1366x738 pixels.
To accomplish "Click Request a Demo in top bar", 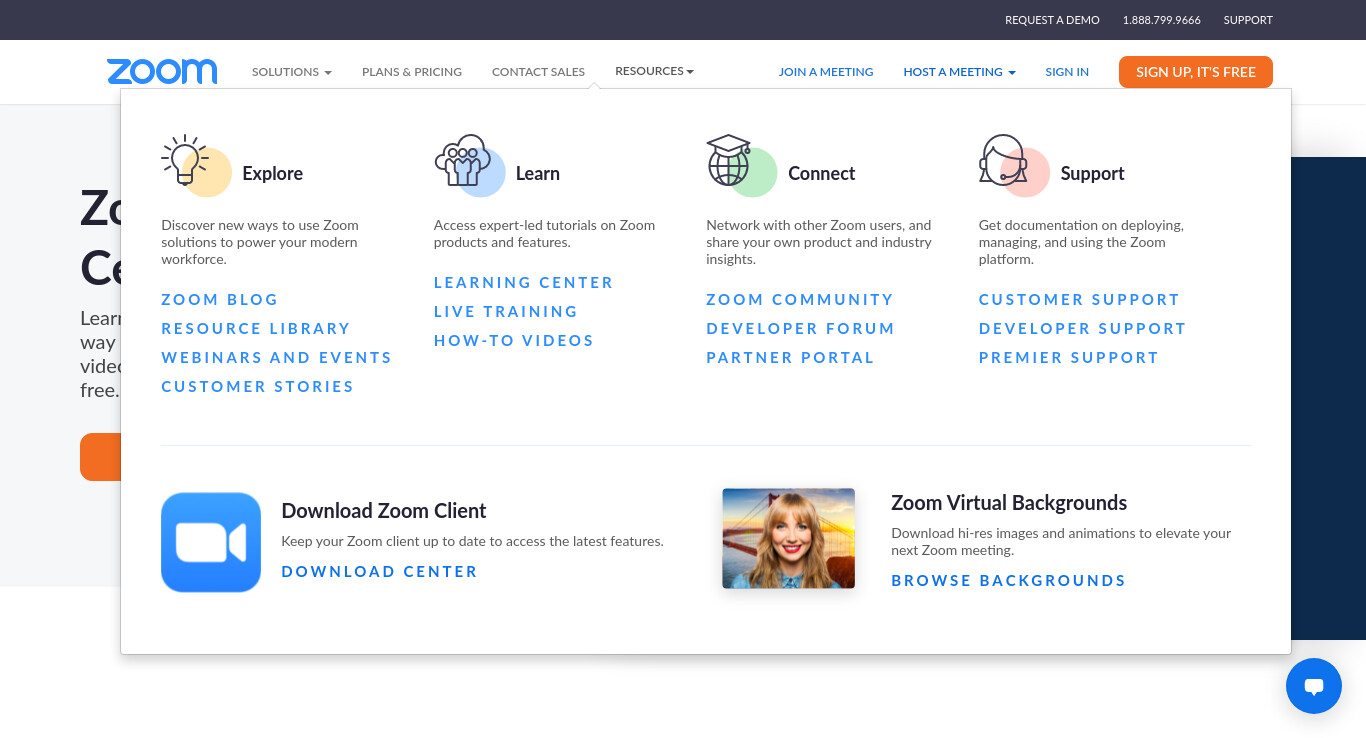I will click(1052, 20).
